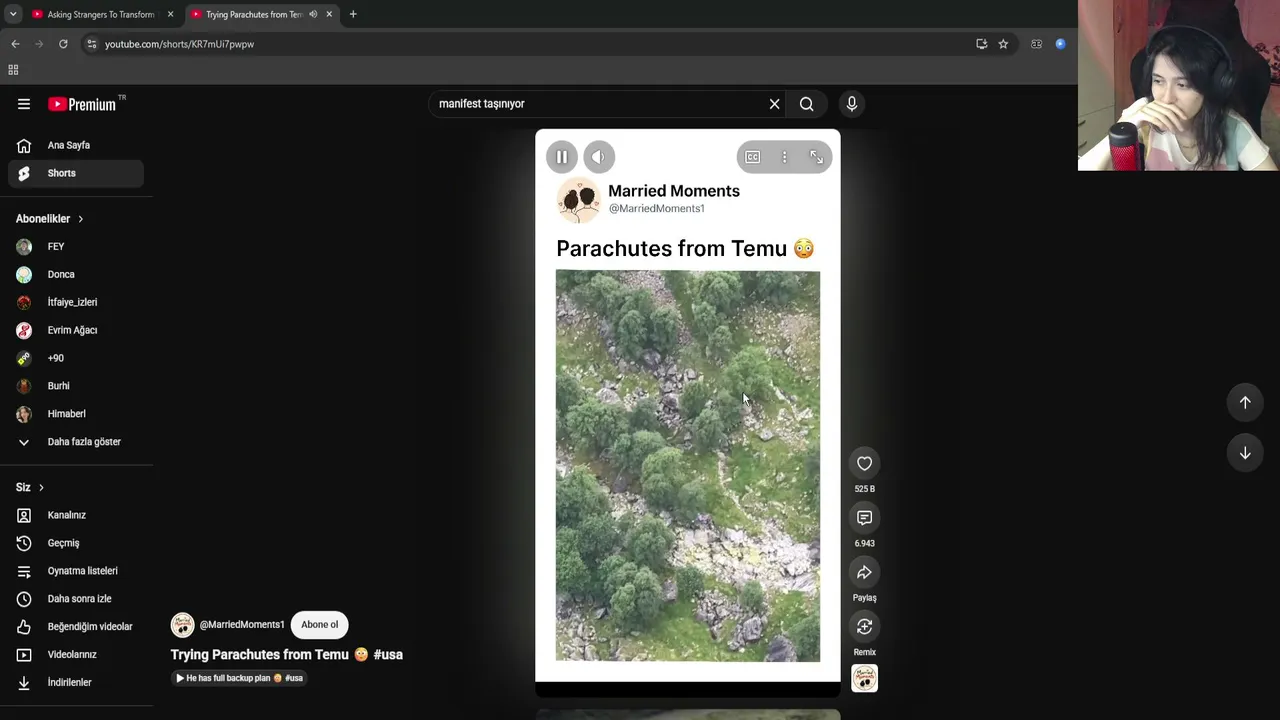Mute the Trying Parachutes browser tab audio
This screenshot has height=720, width=1280.
313,14
